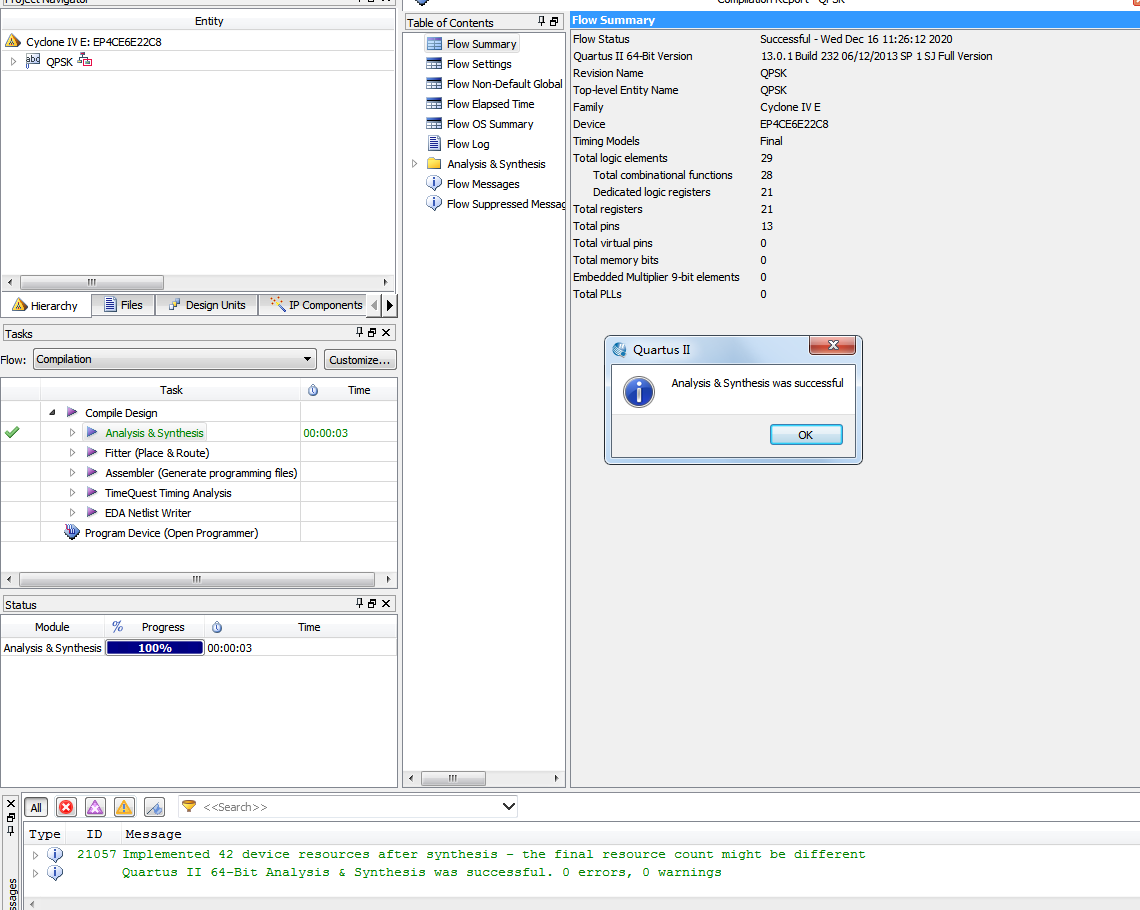Click the Analysis & Synthesis progress bar
This screenshot has height=910, width=1140.
pyautogui.click(x=155, y=648)
